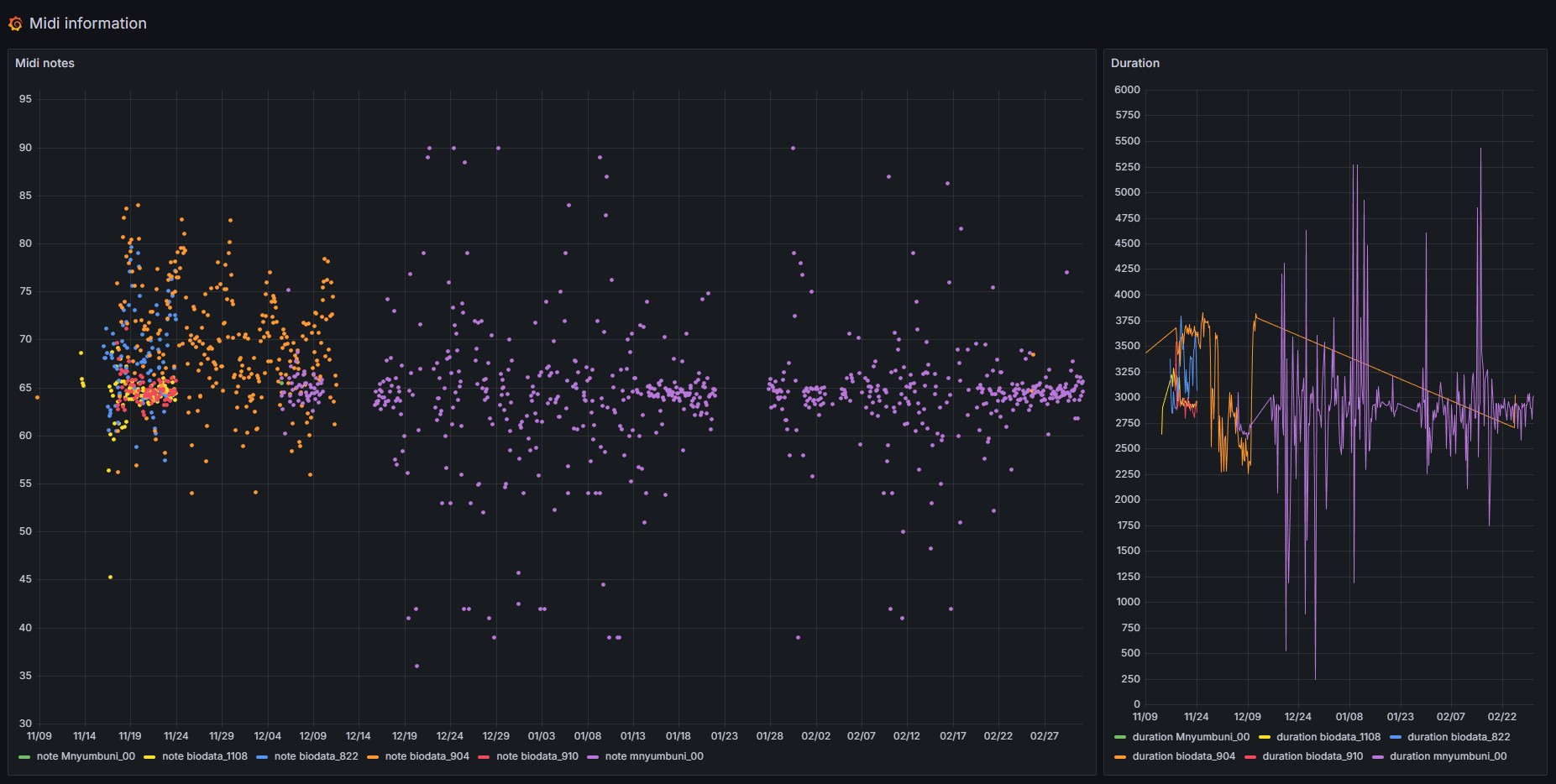
Task: Click 'note biodata_910' legend label
Action: click(x=537, y=756)
